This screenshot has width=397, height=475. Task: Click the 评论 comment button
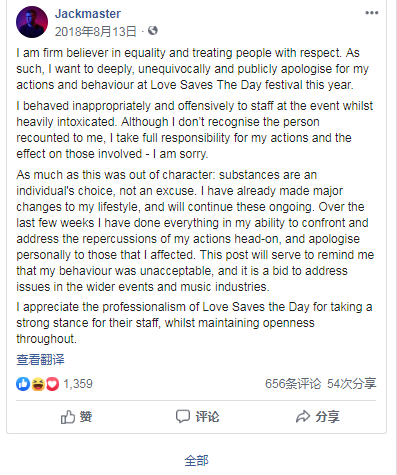[x=197, y=417]
